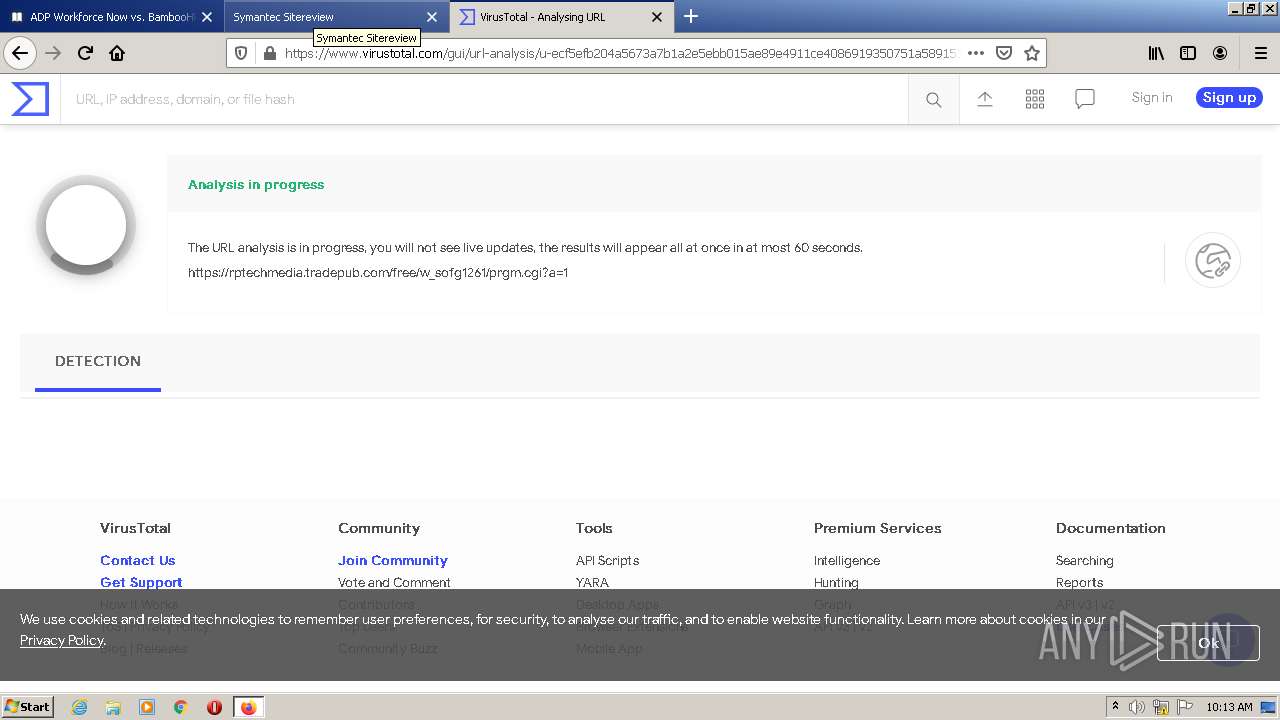
Task: Open the tracking protection shield icon
Action: point(241,53)
